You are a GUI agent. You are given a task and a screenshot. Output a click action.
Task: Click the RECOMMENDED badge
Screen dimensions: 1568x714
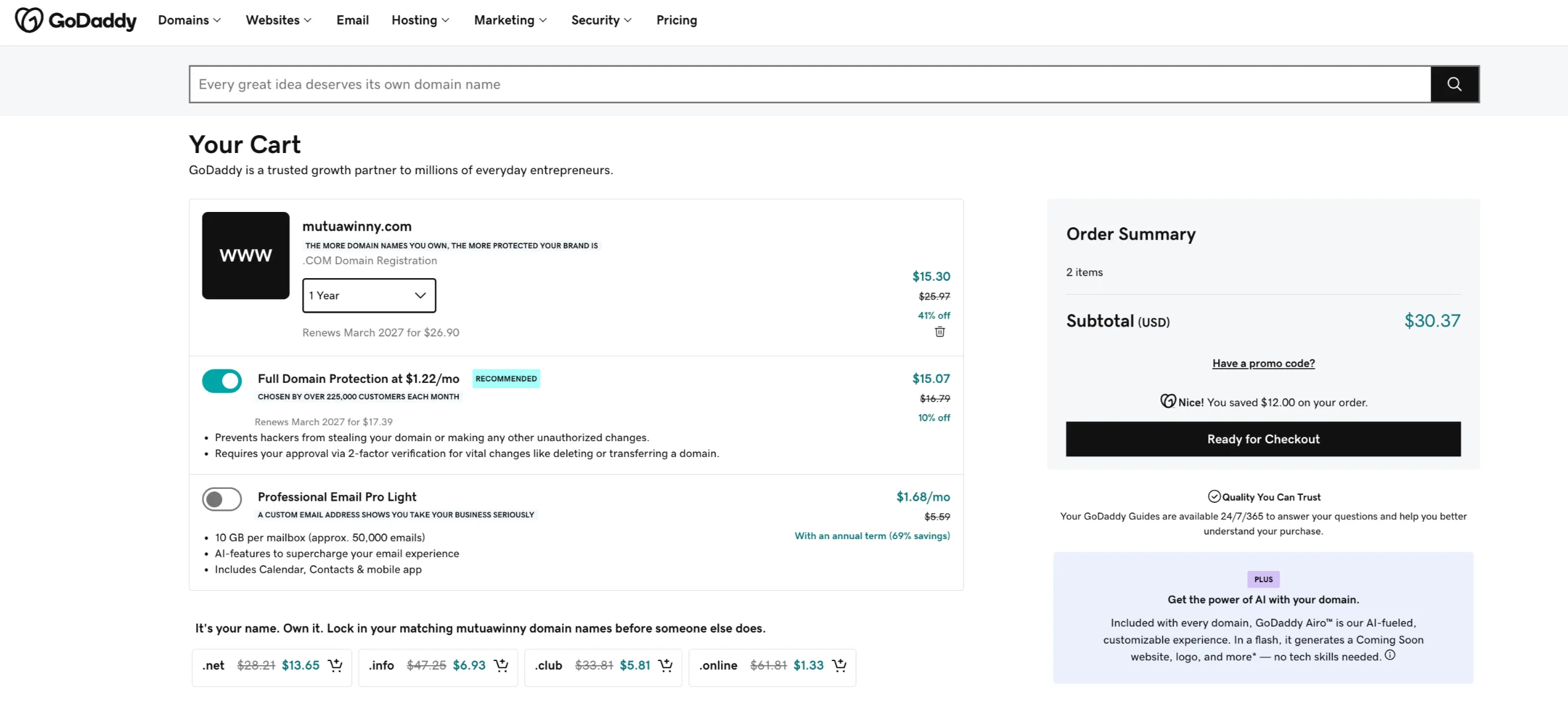pyautogui.click(x=506, y=379)
